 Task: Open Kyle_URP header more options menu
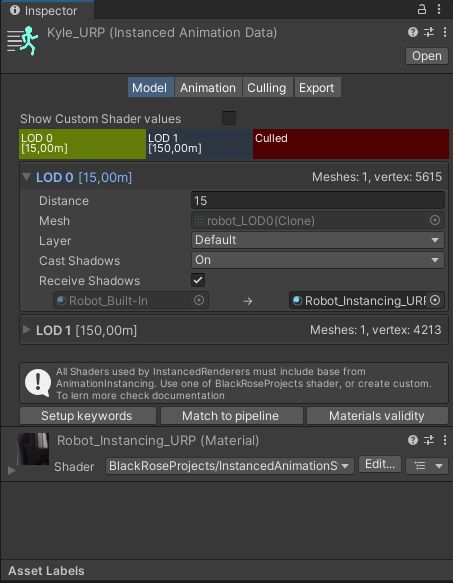(445, 32)
